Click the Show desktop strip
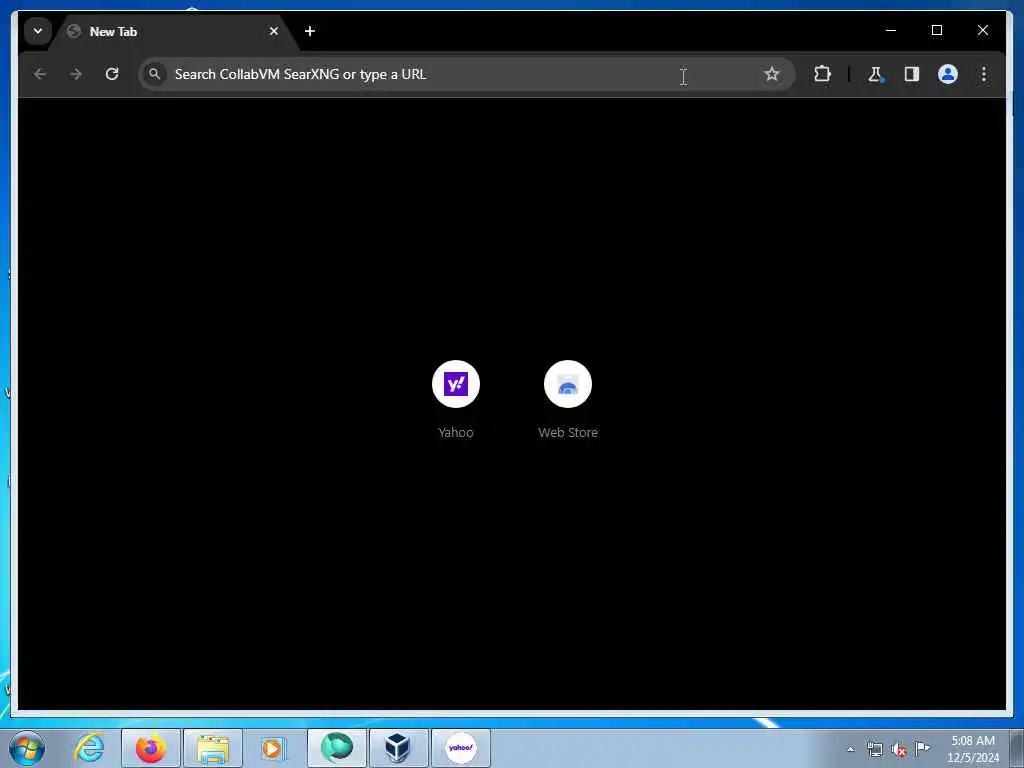Image resolution: width=1024 pixels, height=768 pixels. [x=1017, y=748]
